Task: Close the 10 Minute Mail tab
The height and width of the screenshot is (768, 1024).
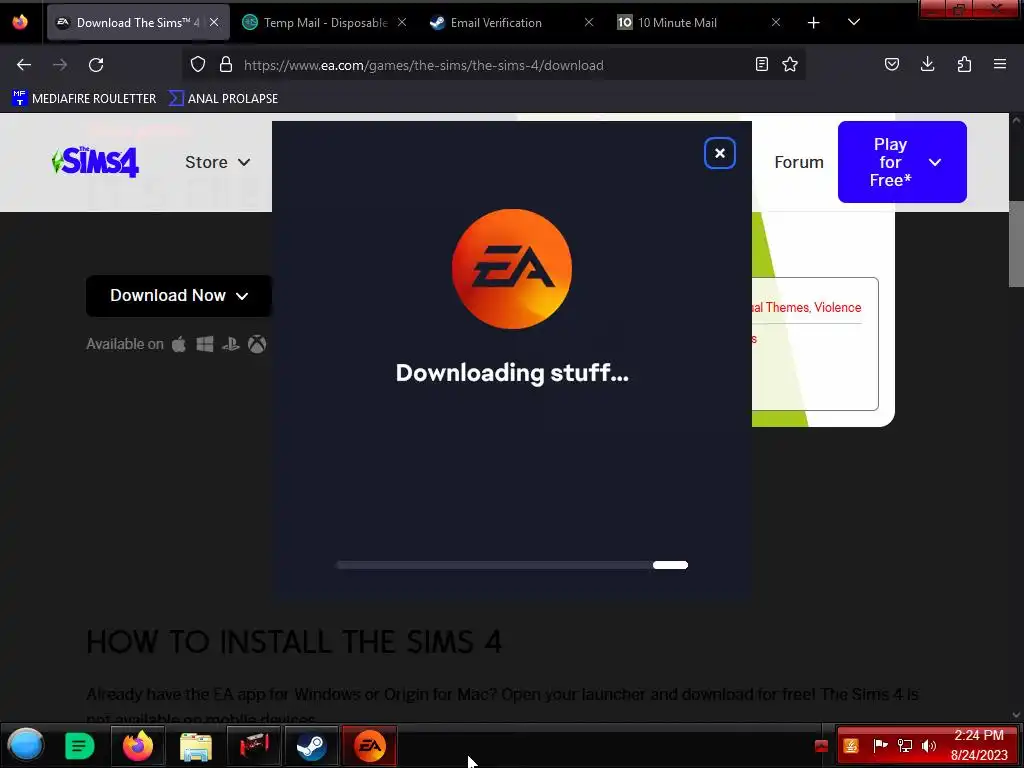Action: tap(776, 23)
